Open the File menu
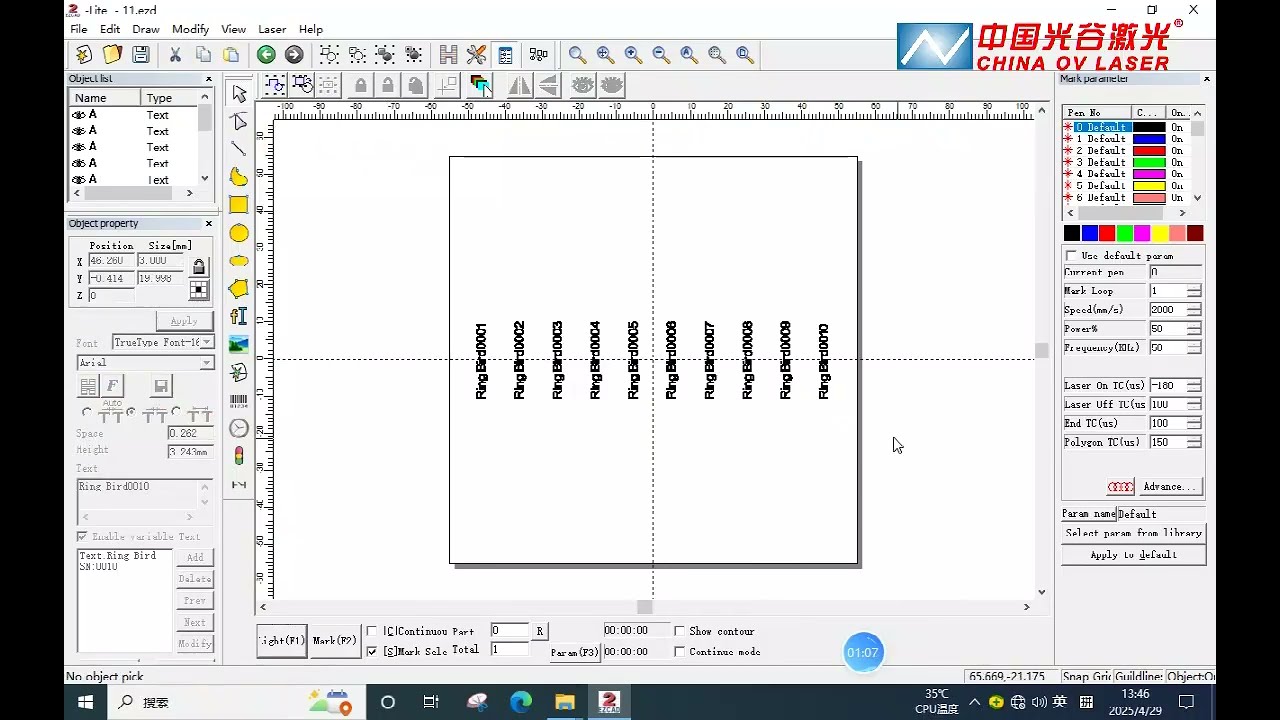The width and height of the screenshot is (1280, 720). click(x=79, y=30)
